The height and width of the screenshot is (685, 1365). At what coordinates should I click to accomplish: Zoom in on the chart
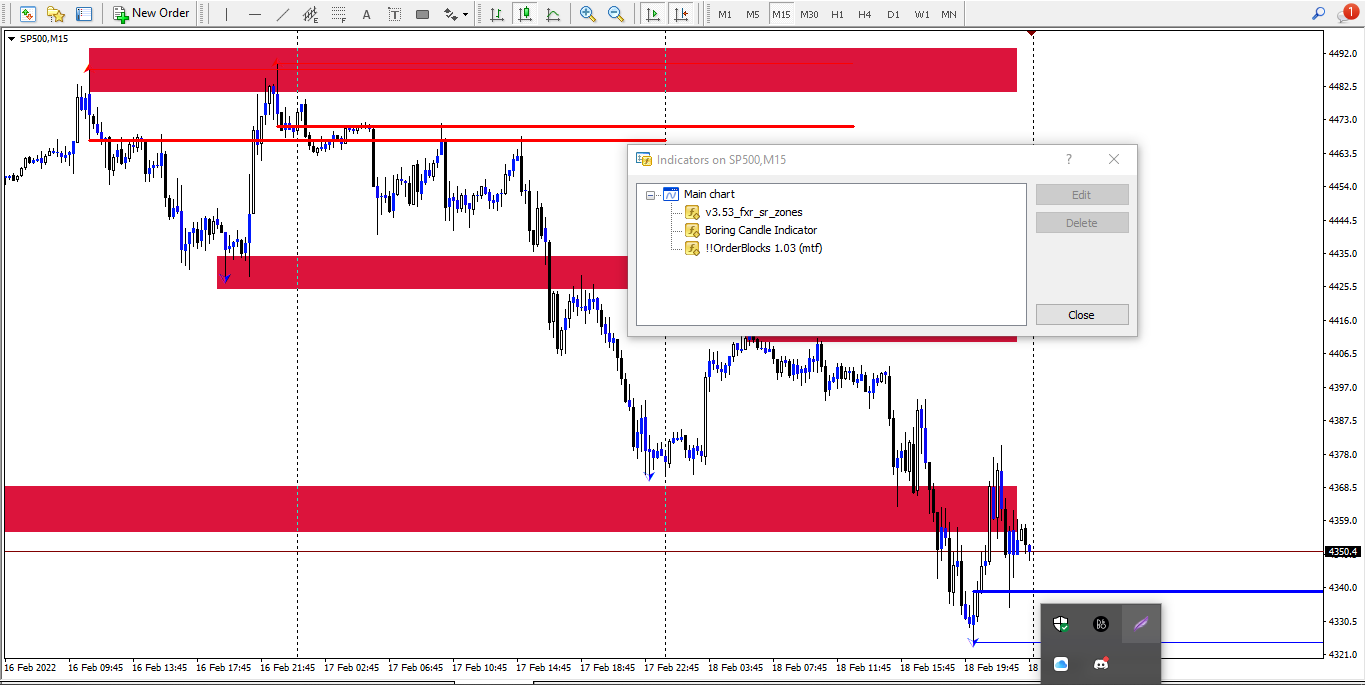(588, 14)
